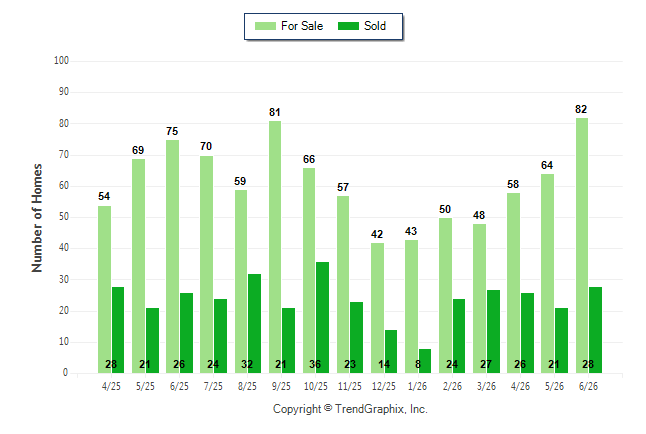The height and width of the screenshot is (434, 646).
Task: Select the For Sale legend label
Action: pos(302,26)
